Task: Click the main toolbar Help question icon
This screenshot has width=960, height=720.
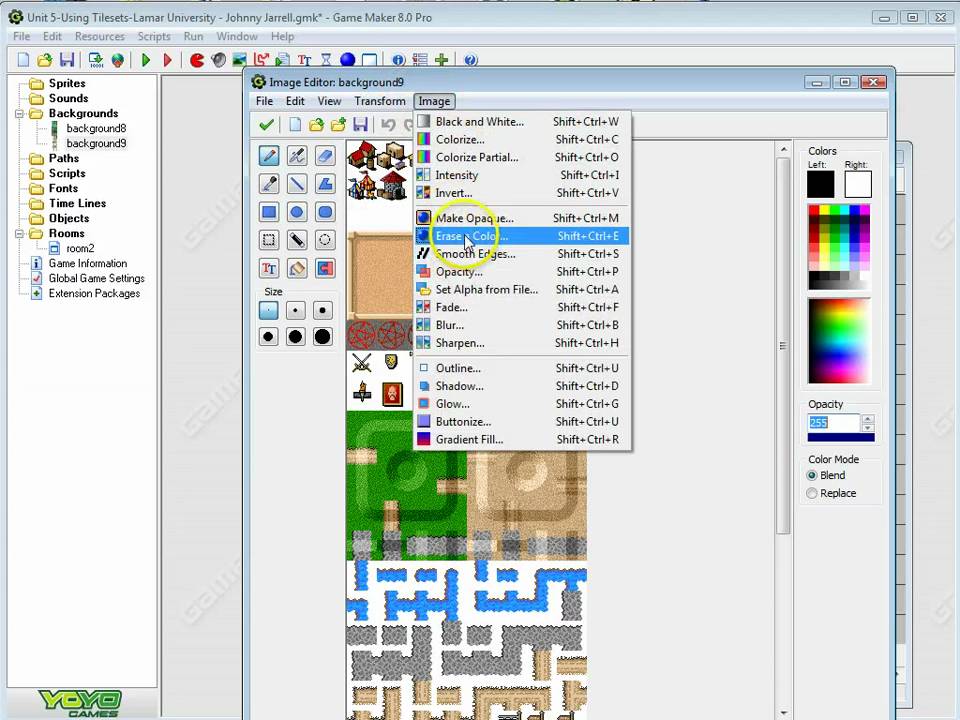Action: click(x=470, y=60)
